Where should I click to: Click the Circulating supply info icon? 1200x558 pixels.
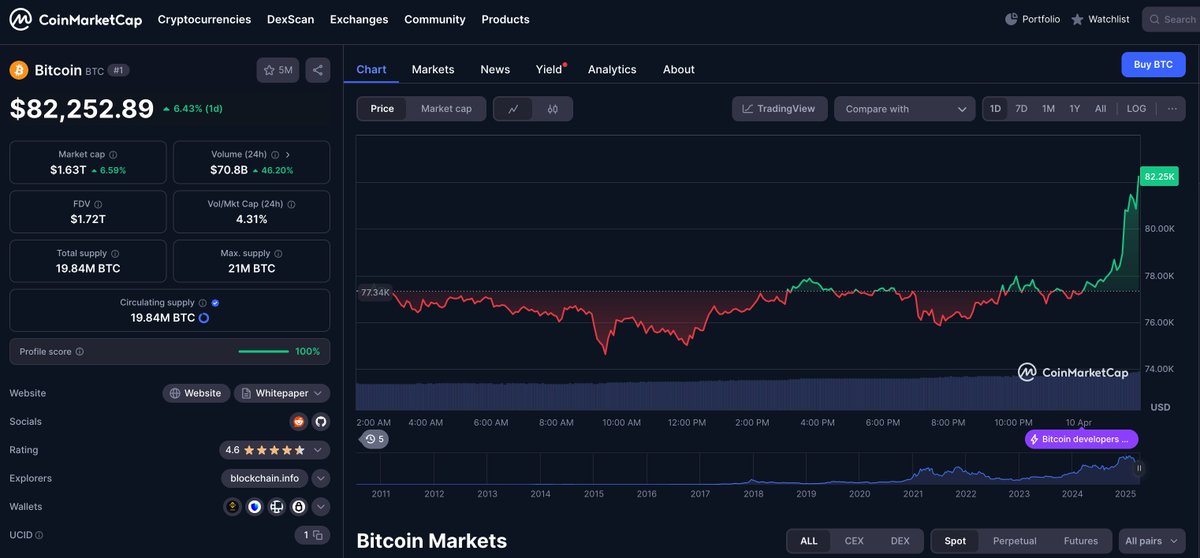point(203,303)
